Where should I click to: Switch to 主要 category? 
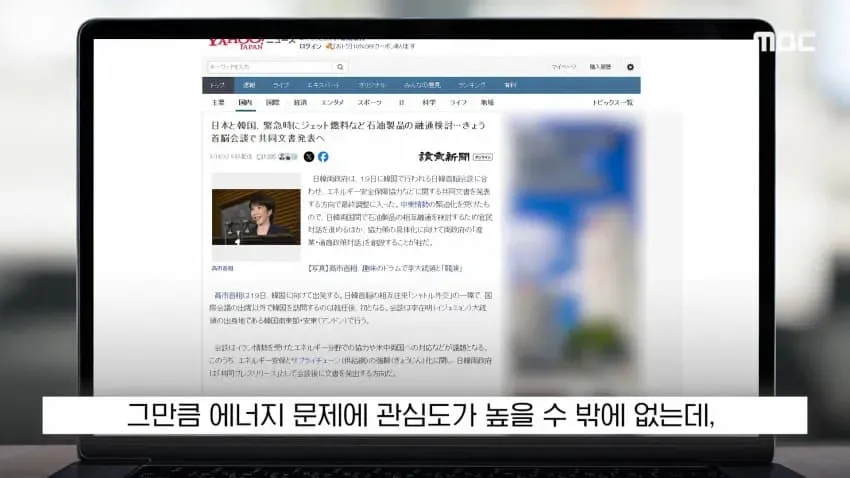[218, 102]
